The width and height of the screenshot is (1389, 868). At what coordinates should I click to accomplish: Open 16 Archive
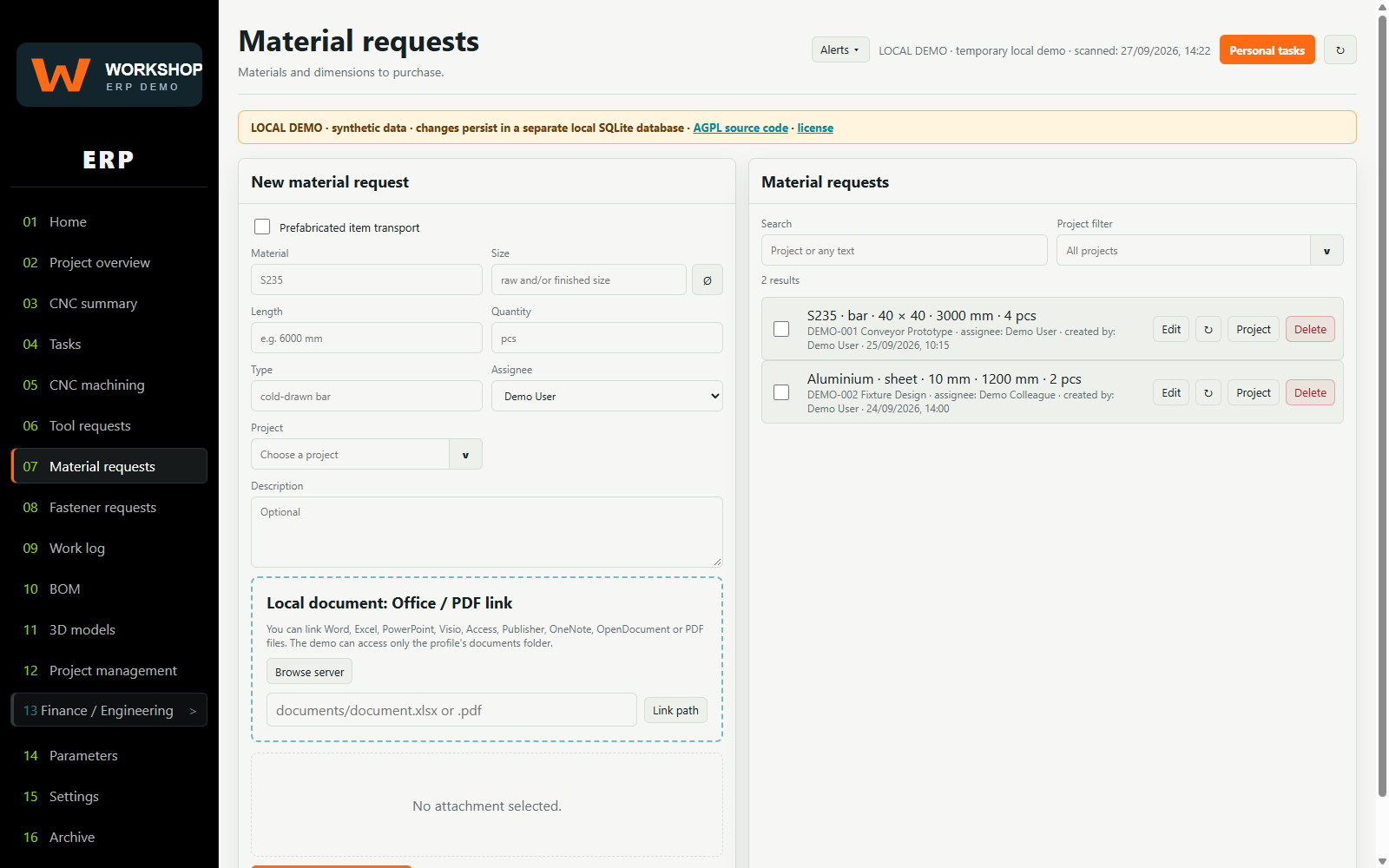pyautogui.click(x=109, y=837)
